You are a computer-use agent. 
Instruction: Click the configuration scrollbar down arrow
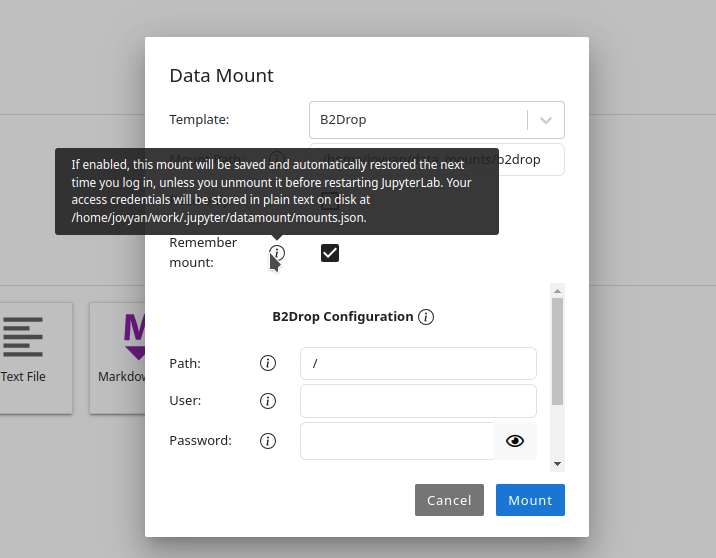point(557,464)
